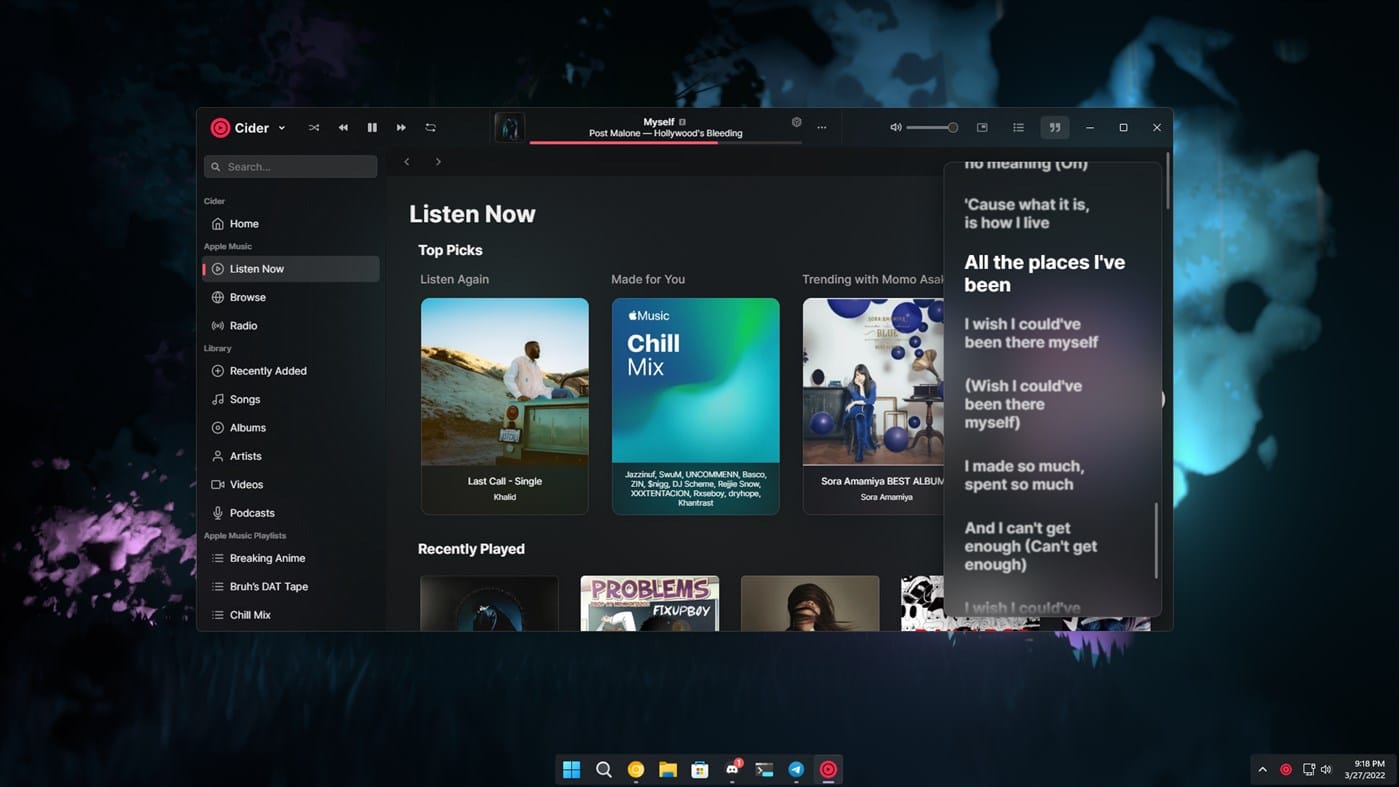Pause the currently playing track

(x=371, y=127)
